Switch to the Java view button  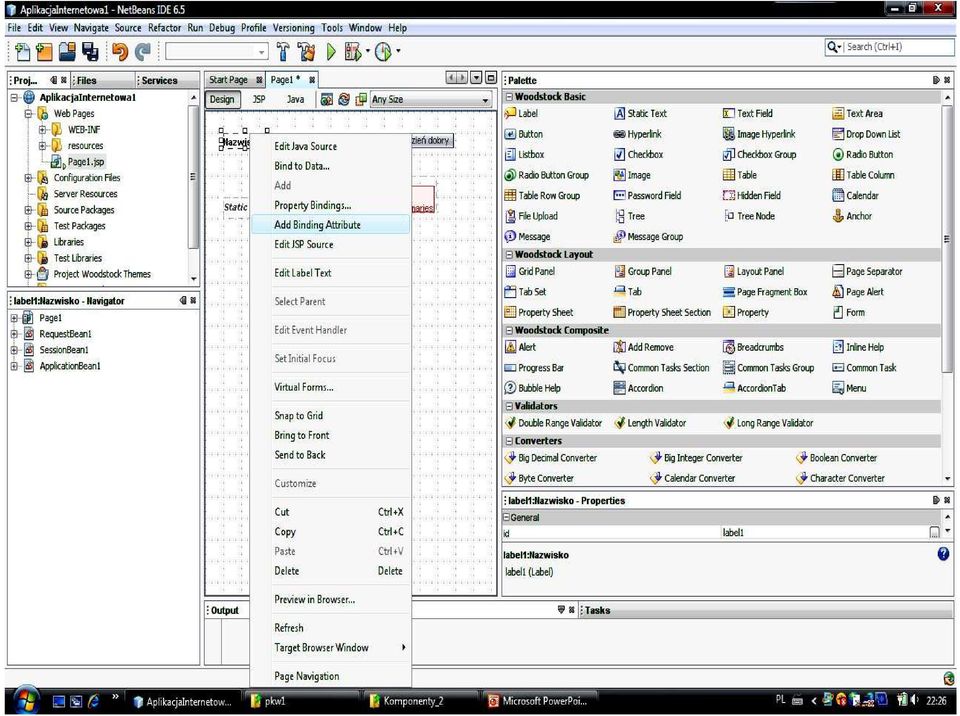(296, 99)
